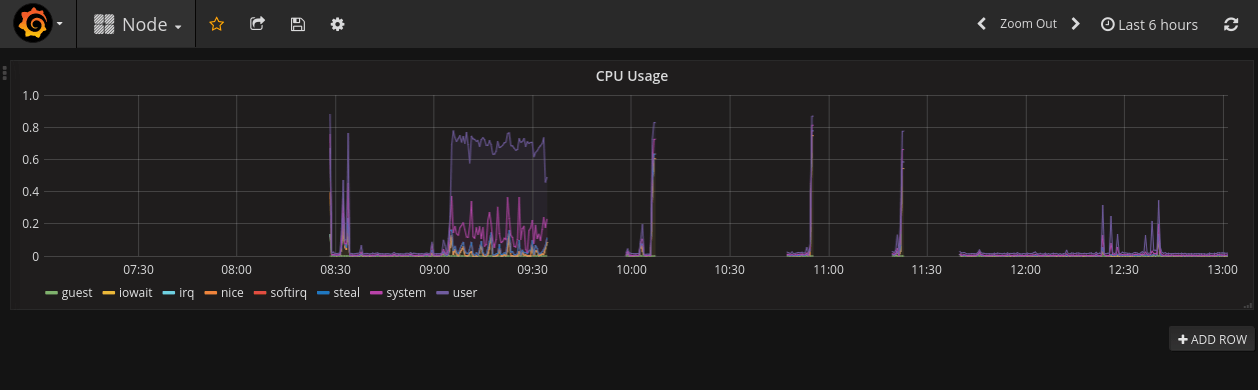Open the CPU Usage panel title menu
This screenshot has width=1258, height=390.
point(632,75)
